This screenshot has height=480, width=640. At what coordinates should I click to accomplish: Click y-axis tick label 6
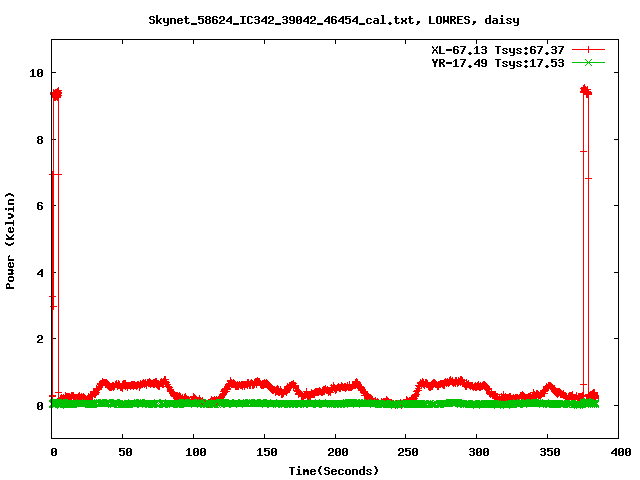click(x=40, y=206)
